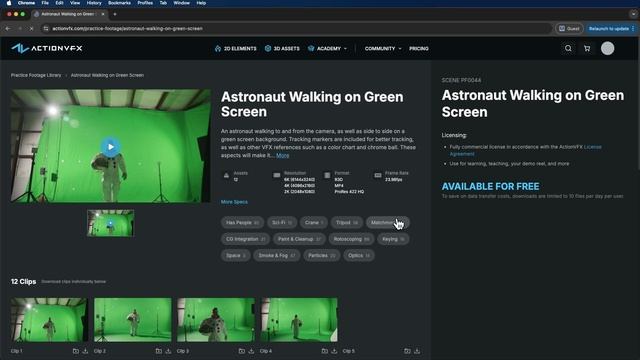Viewport: 640px width, 360px height.
Task: Click the site info icon in address bar
Action: [46, 29]
